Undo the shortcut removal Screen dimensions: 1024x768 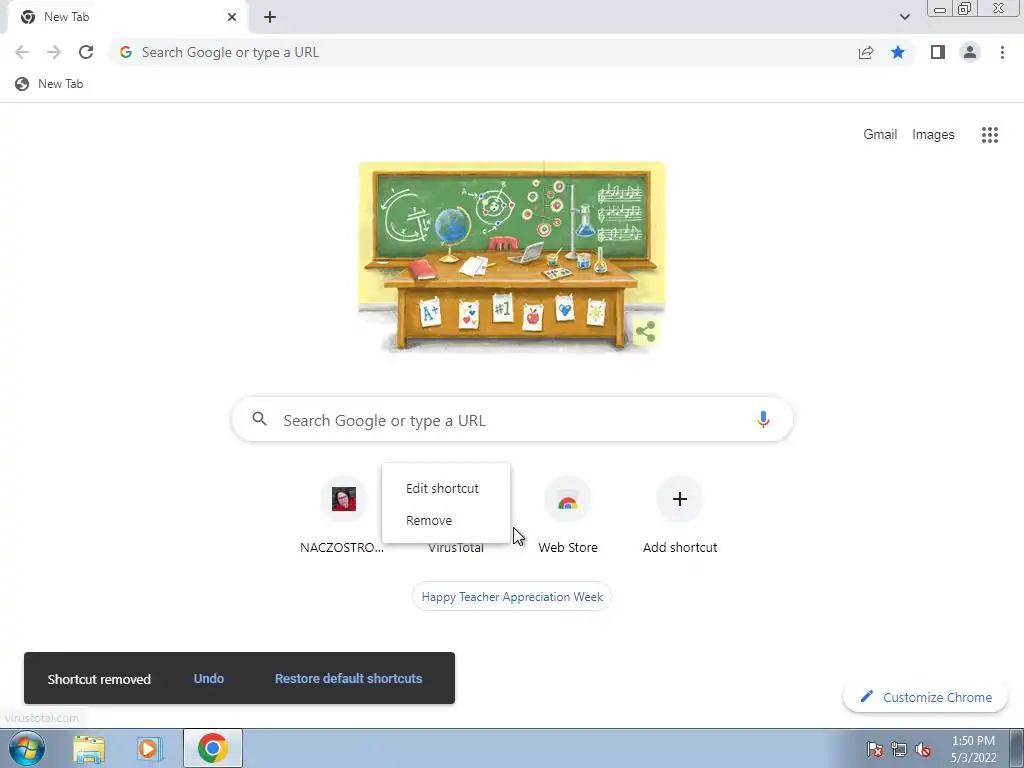209,679
